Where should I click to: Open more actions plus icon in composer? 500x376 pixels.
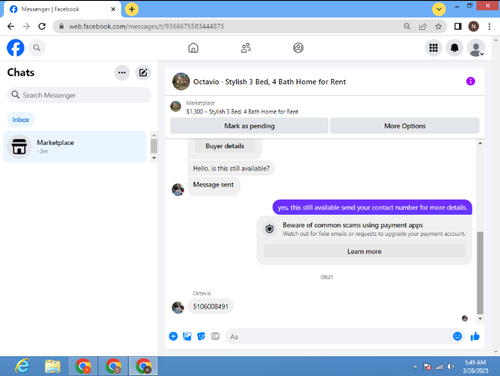(173, 336)
